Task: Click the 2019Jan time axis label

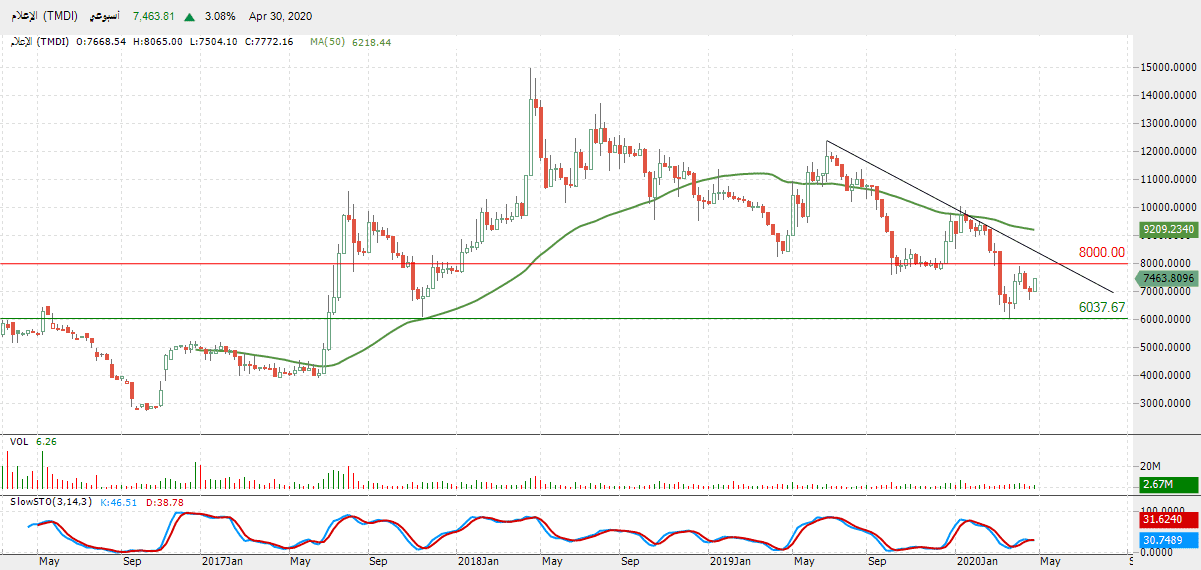Action: point(729,561)
